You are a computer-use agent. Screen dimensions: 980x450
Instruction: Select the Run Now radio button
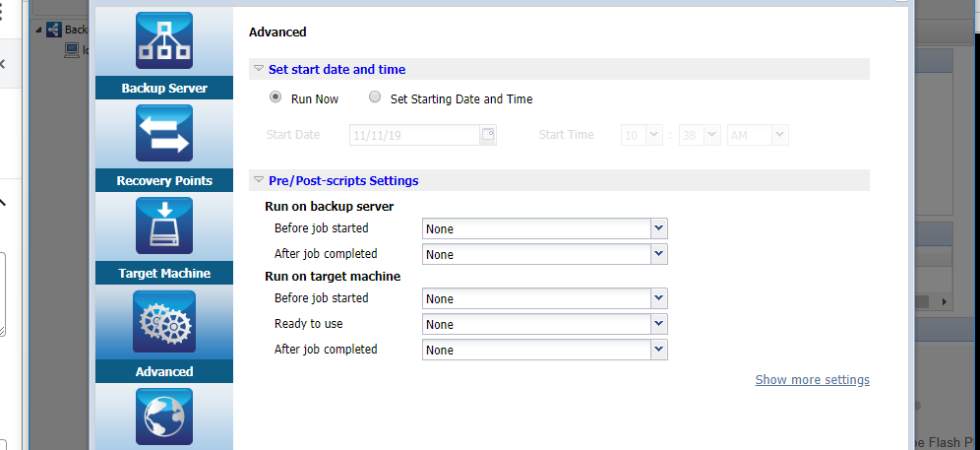[x=275, y=98]
